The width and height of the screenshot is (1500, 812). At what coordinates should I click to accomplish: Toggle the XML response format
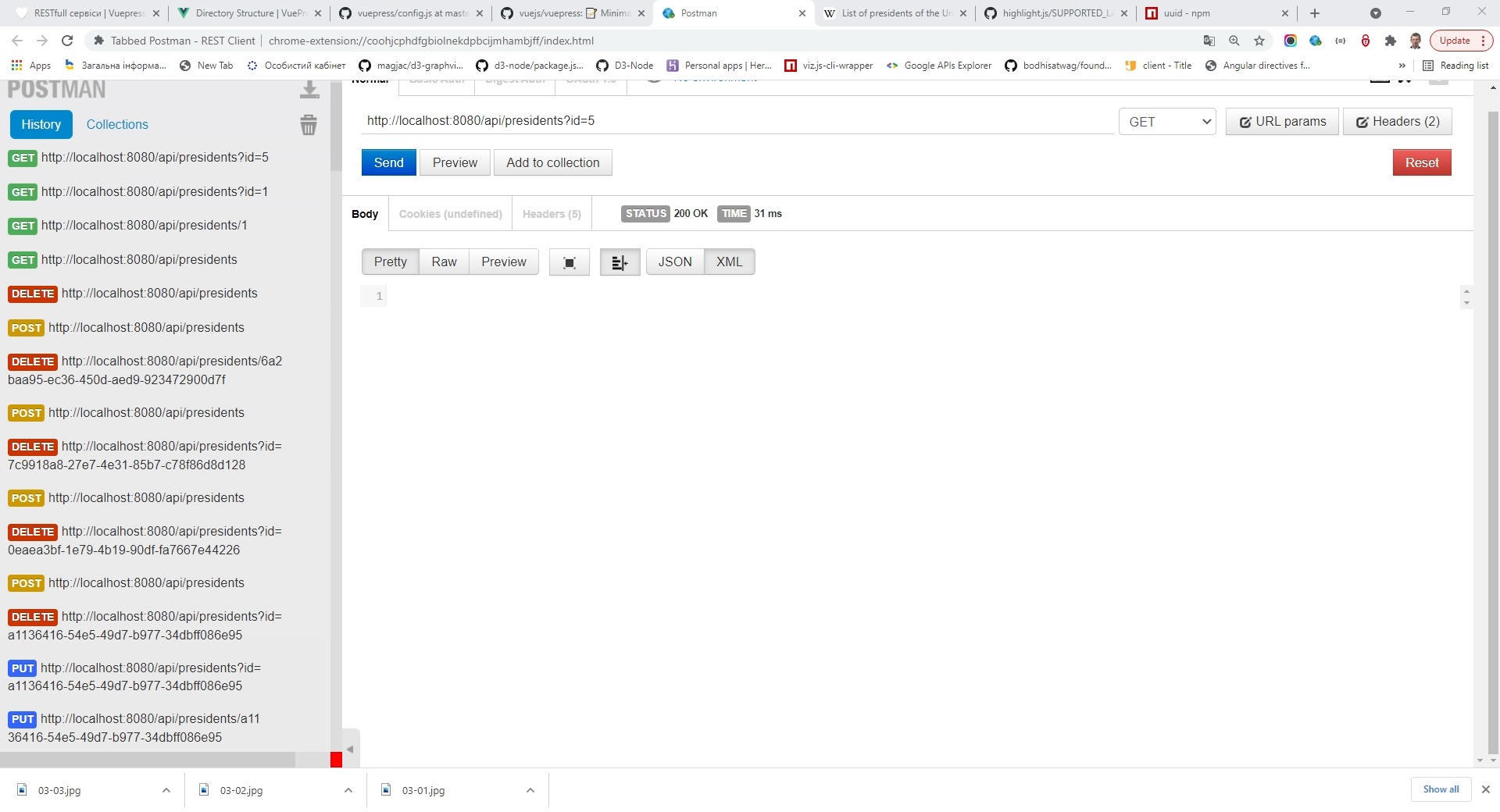pos(729,262)
